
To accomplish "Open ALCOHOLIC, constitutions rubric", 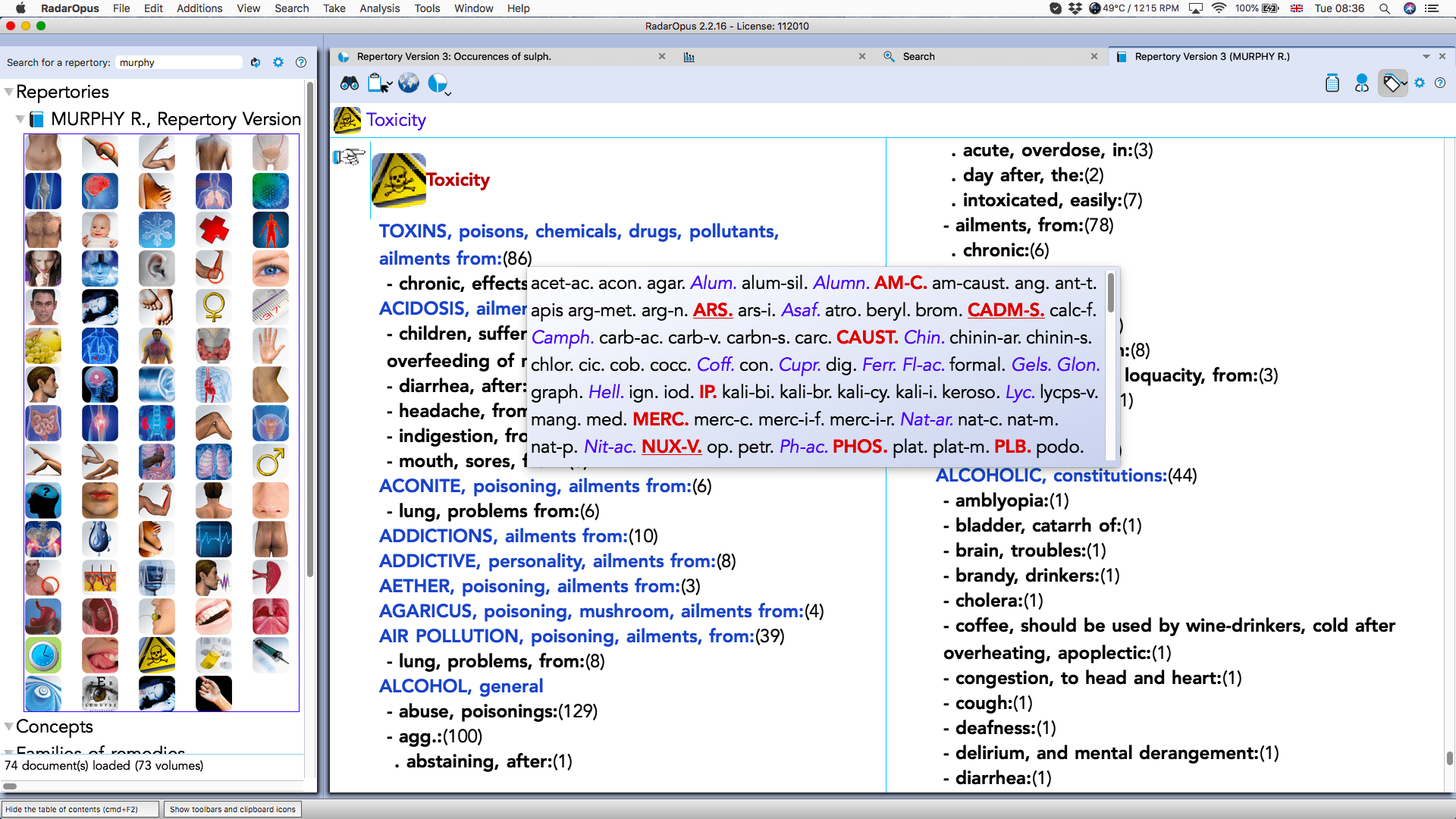I will click(x=1051, y=475).
